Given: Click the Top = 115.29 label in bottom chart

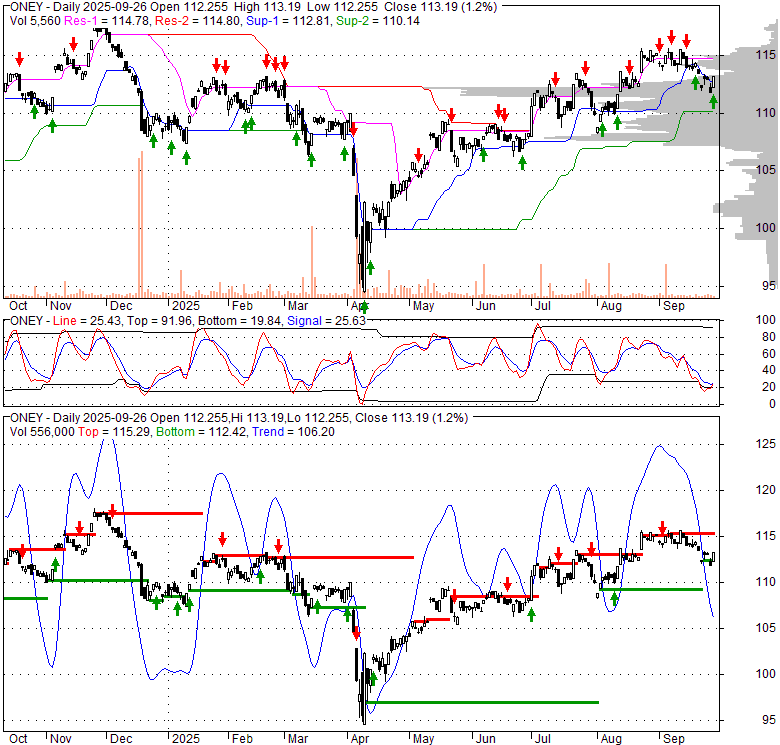Looking at the screenshot, I should click(x=114, y=432).
